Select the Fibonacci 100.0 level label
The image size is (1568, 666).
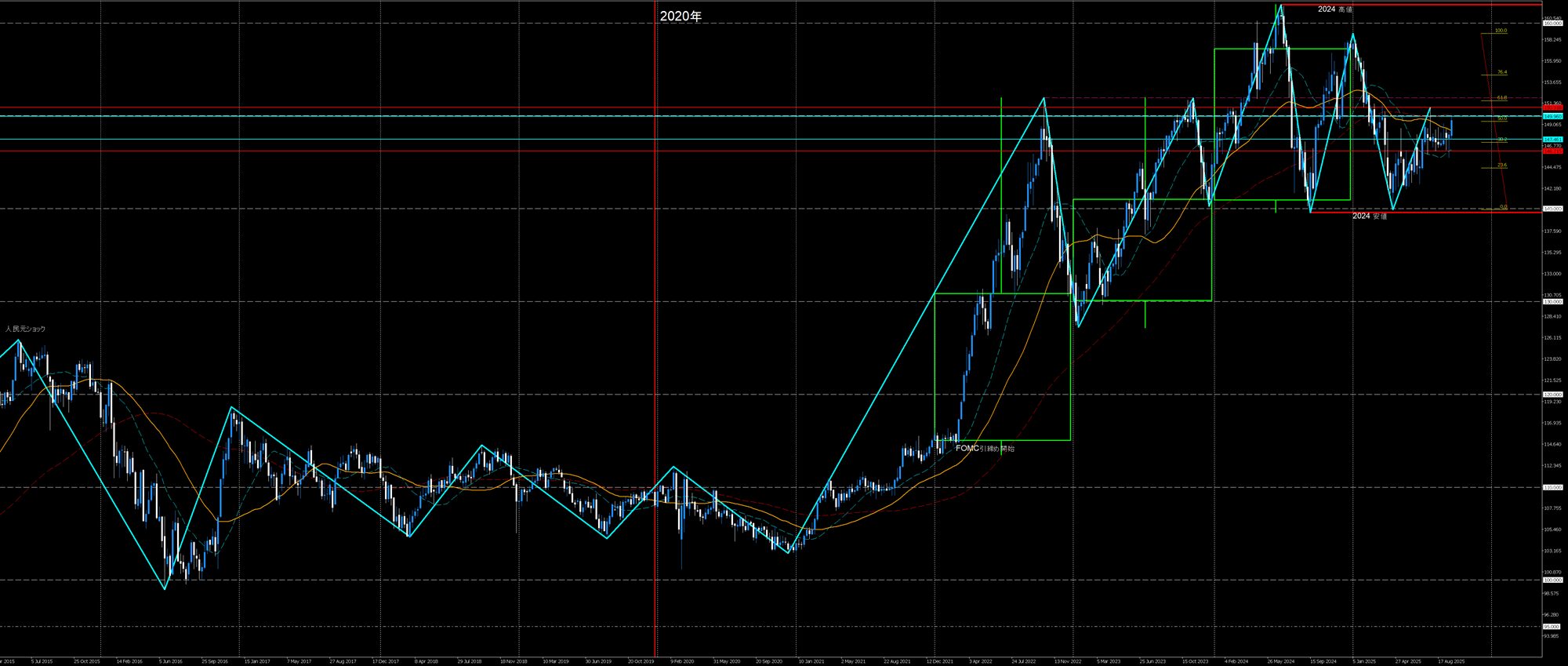point(1500,31)
